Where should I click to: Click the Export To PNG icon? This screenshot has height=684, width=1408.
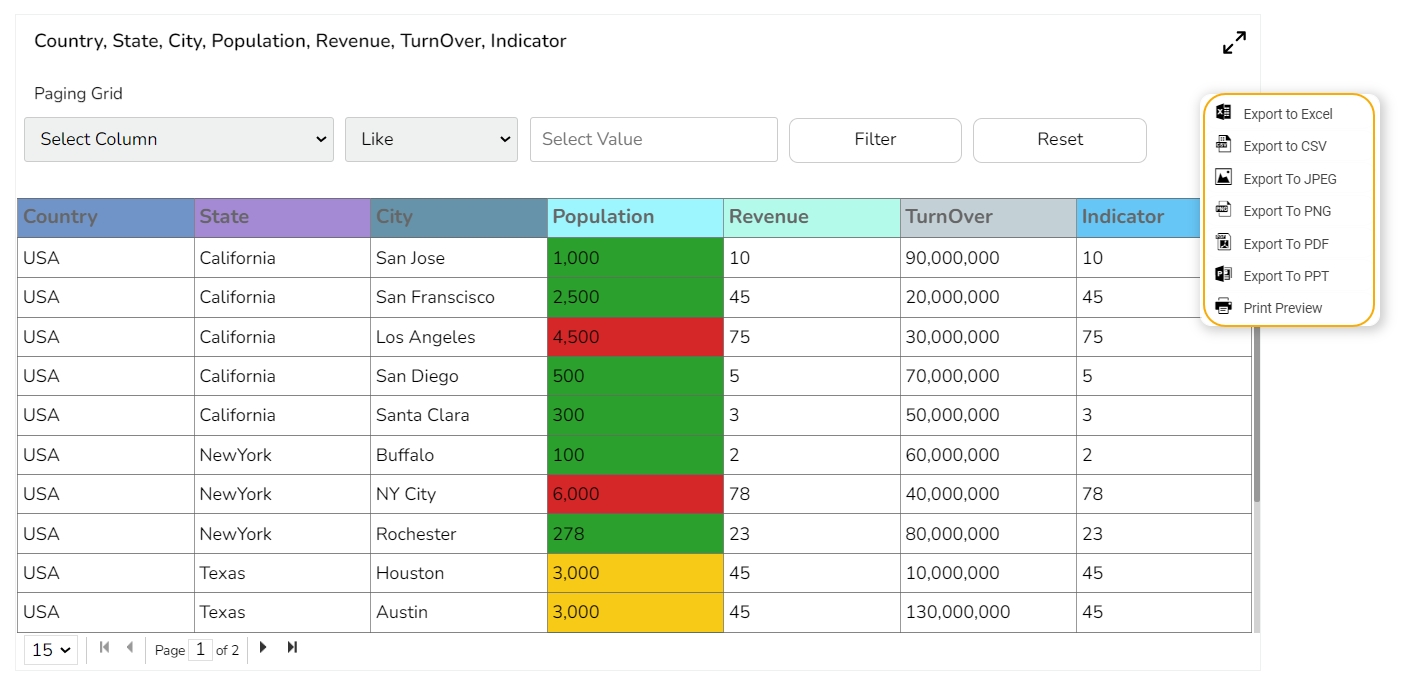tap(1223, 210)
